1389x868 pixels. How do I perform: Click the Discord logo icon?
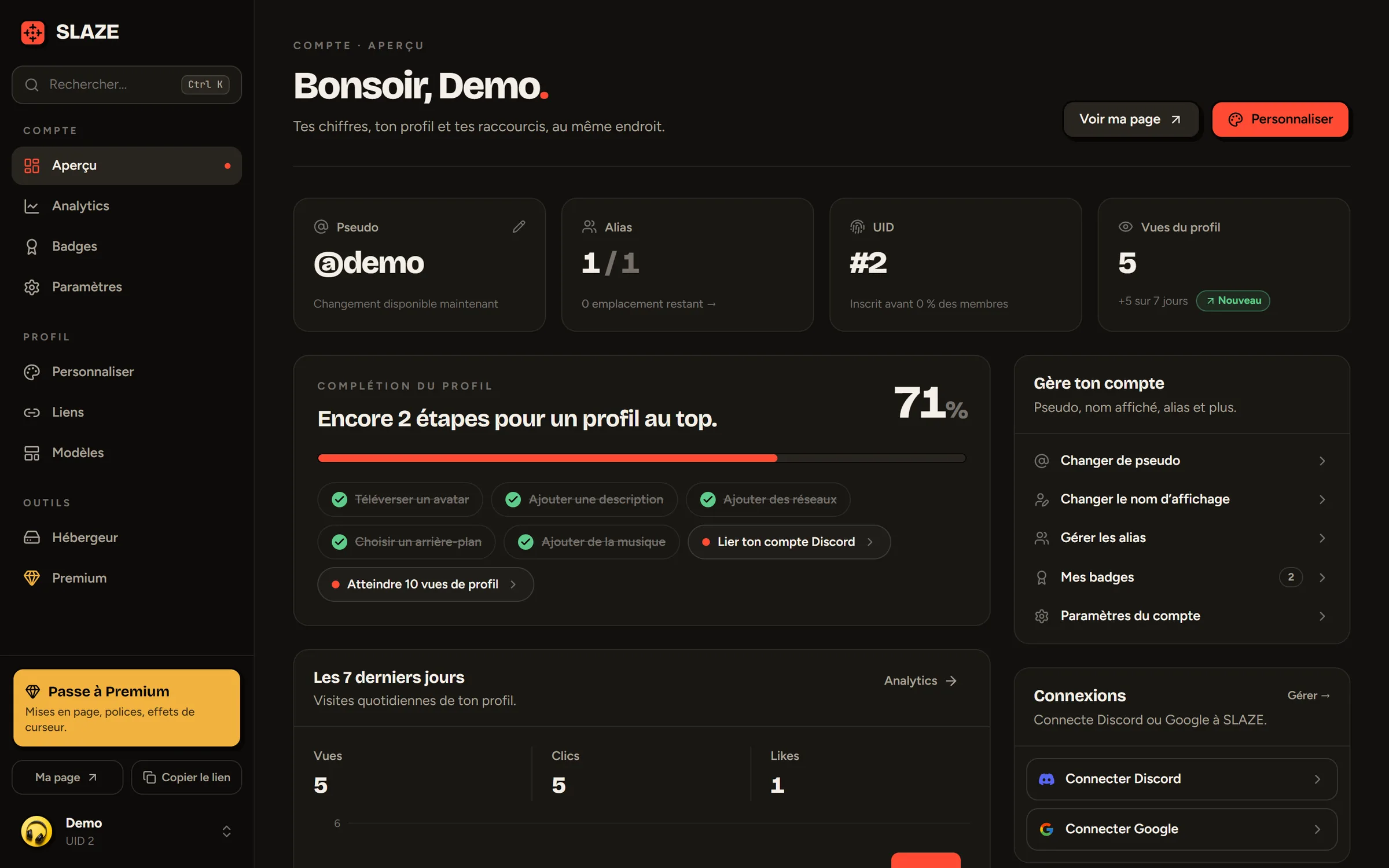pos(1046,779)
